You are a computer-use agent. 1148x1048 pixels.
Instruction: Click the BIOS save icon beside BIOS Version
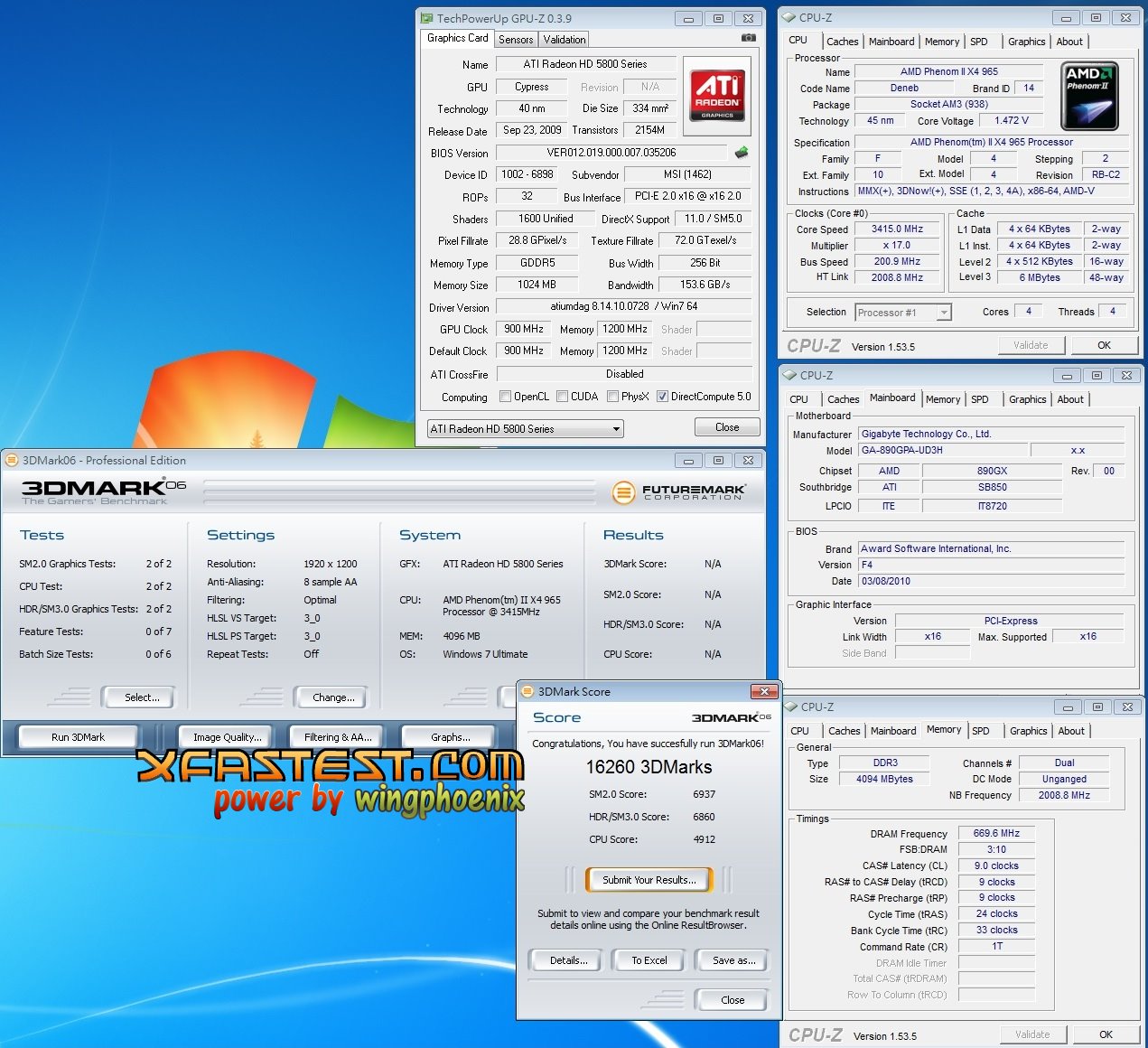[742, 153]
